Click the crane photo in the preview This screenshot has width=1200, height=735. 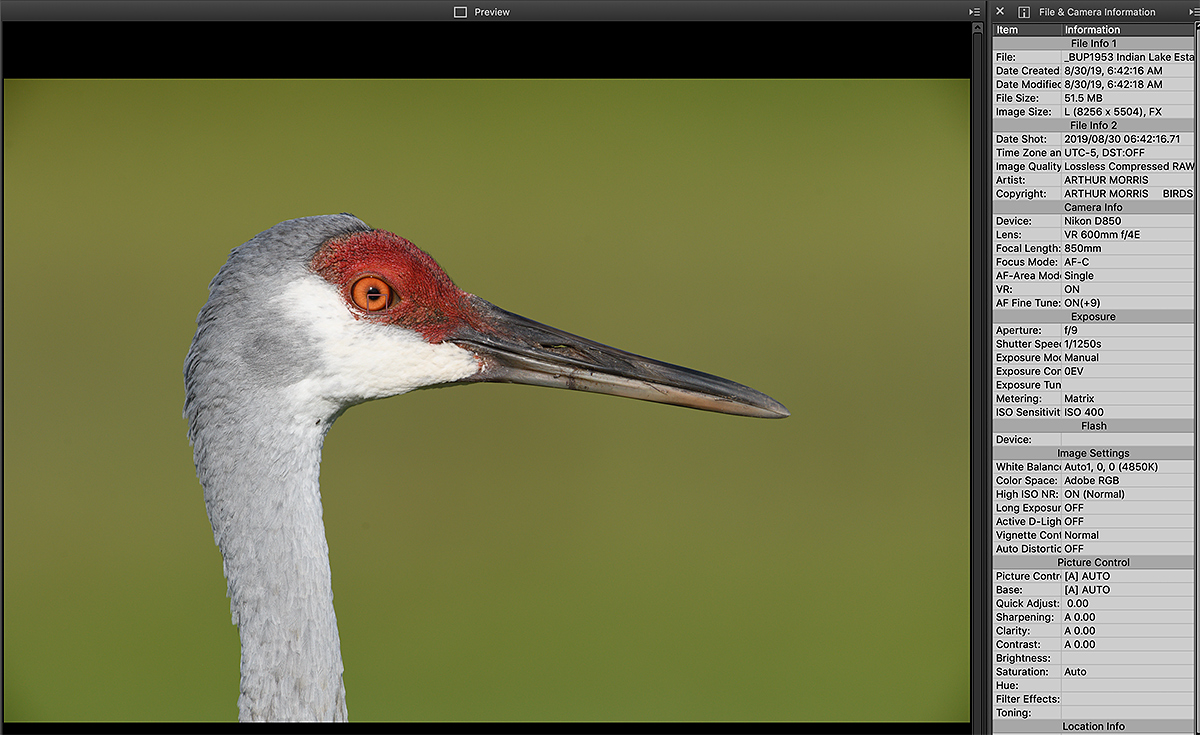click(487, 400)
